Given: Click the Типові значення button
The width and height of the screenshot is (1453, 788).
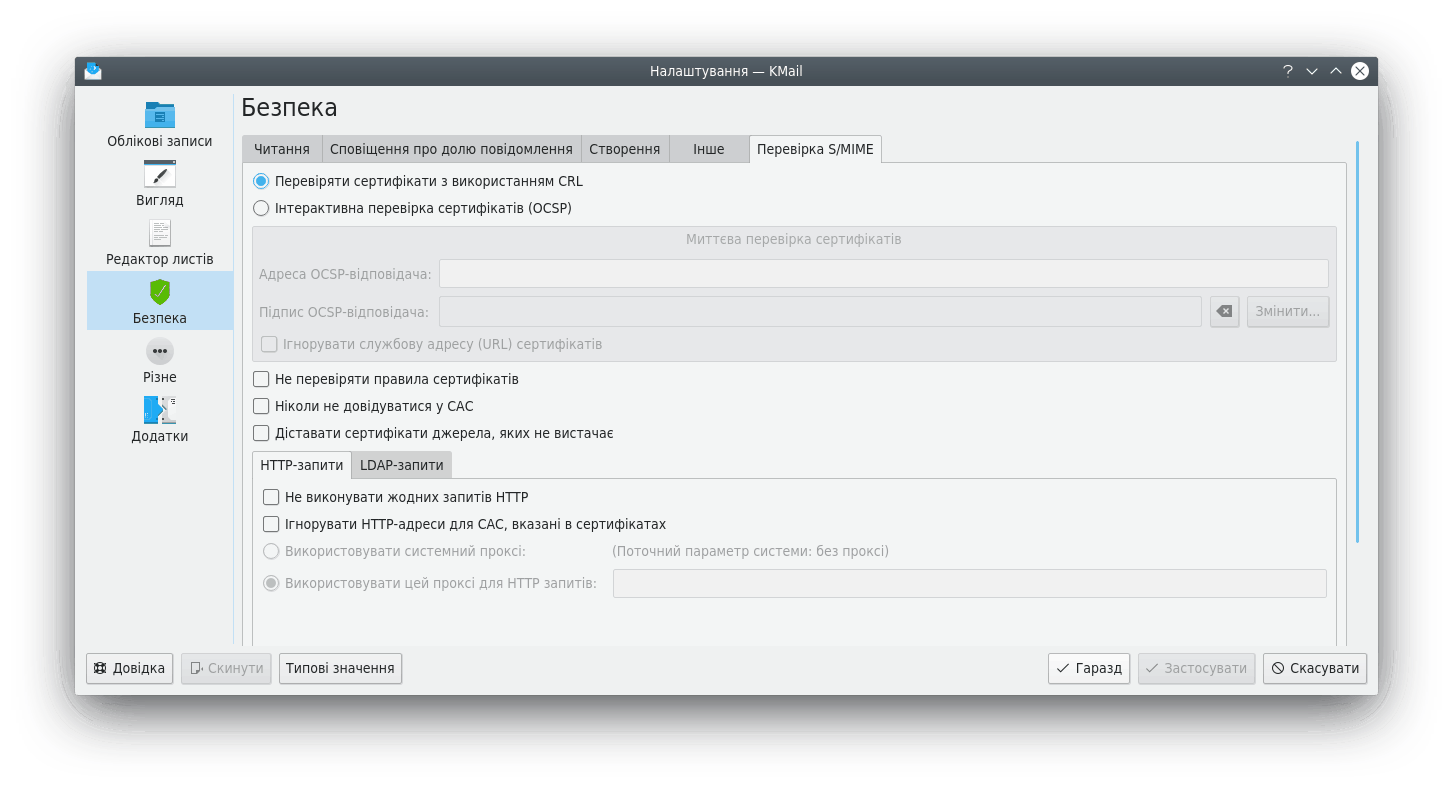Looking at the screenshot, I should (x=340, y=668).
